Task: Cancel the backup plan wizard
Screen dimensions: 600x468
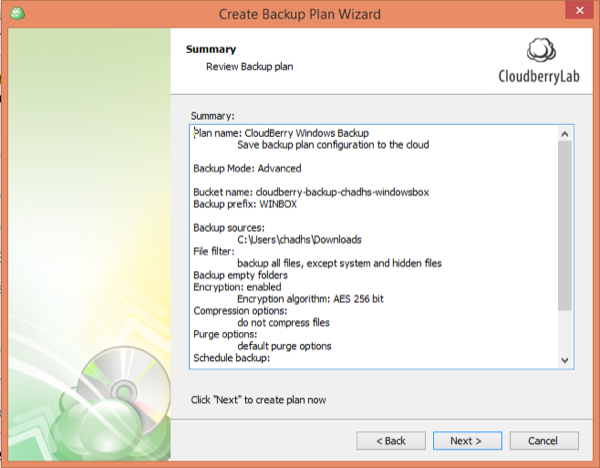Action: pos(544,441)
